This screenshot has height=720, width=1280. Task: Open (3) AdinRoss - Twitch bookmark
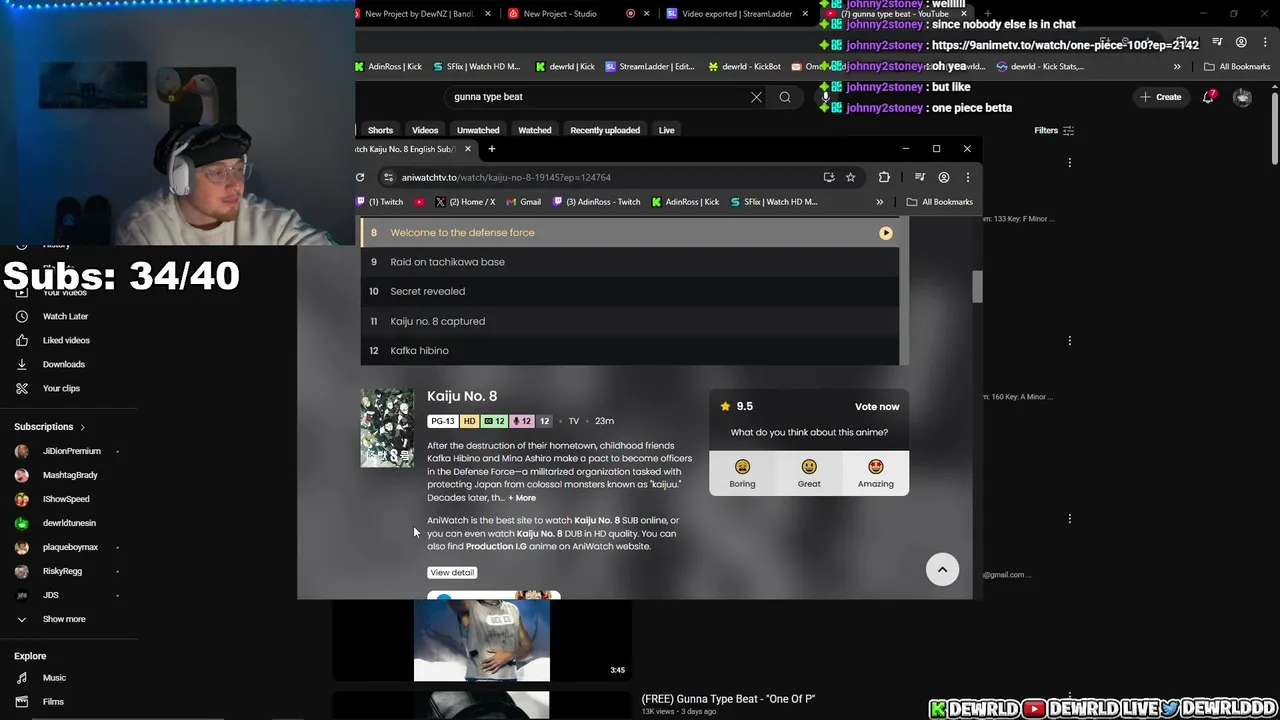597,202
